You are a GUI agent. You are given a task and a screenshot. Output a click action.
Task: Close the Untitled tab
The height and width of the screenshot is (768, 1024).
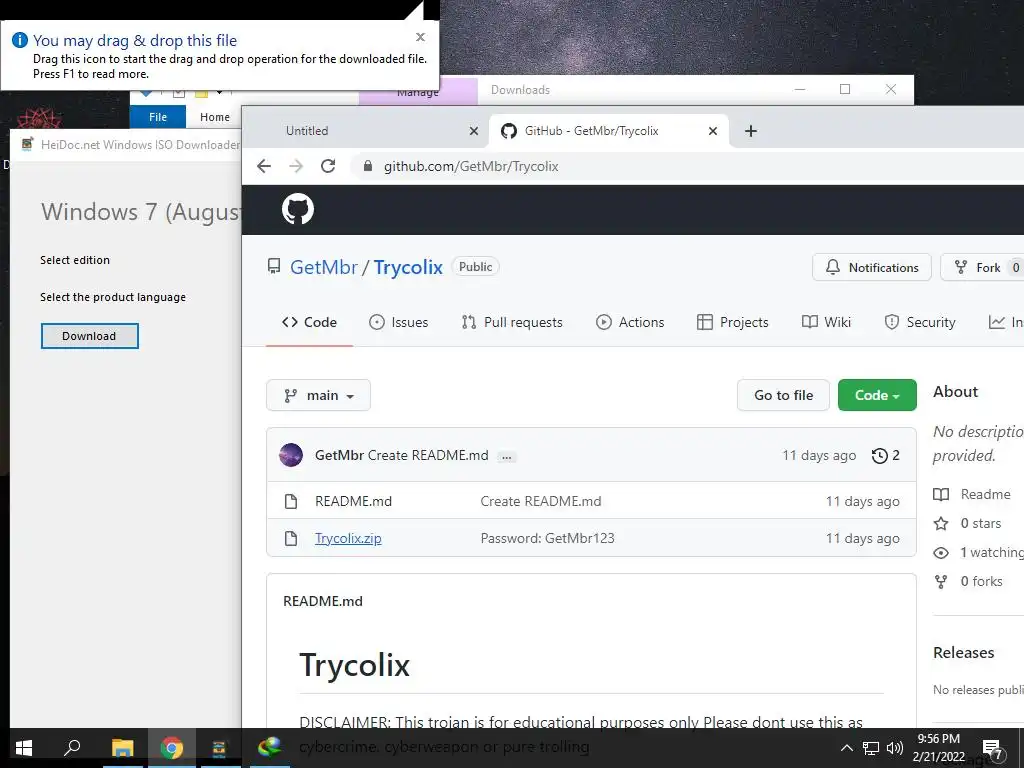pyautogui.click(x=473, y=131)
